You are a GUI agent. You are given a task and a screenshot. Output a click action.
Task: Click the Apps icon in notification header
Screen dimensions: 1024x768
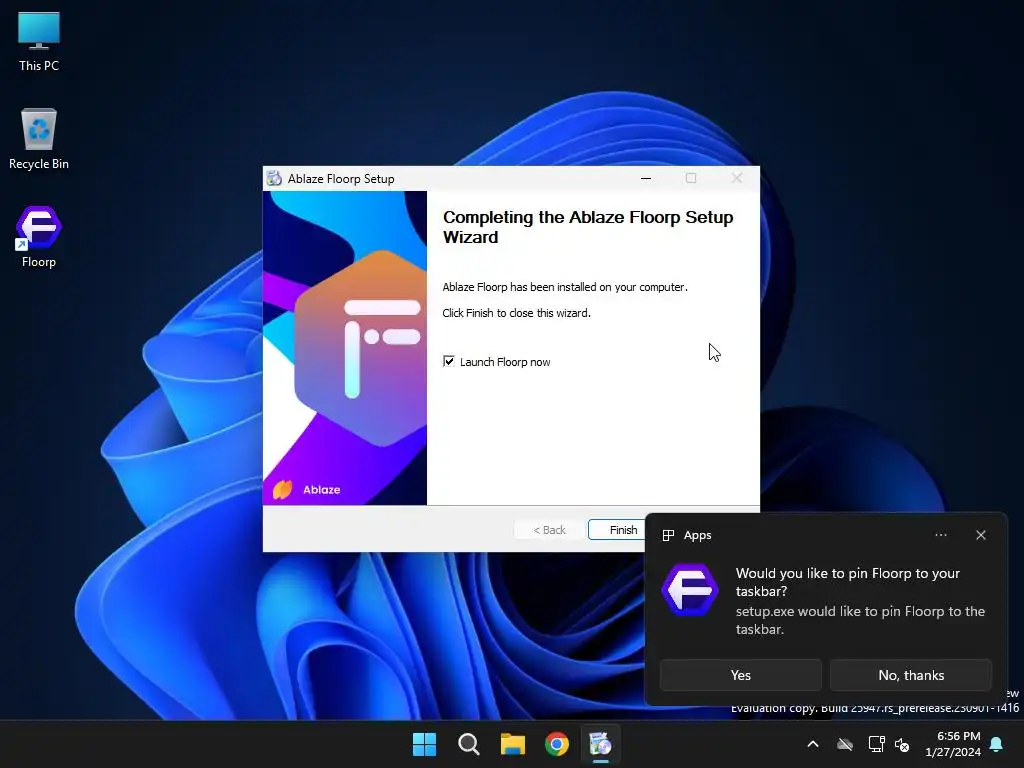point(668,536)
